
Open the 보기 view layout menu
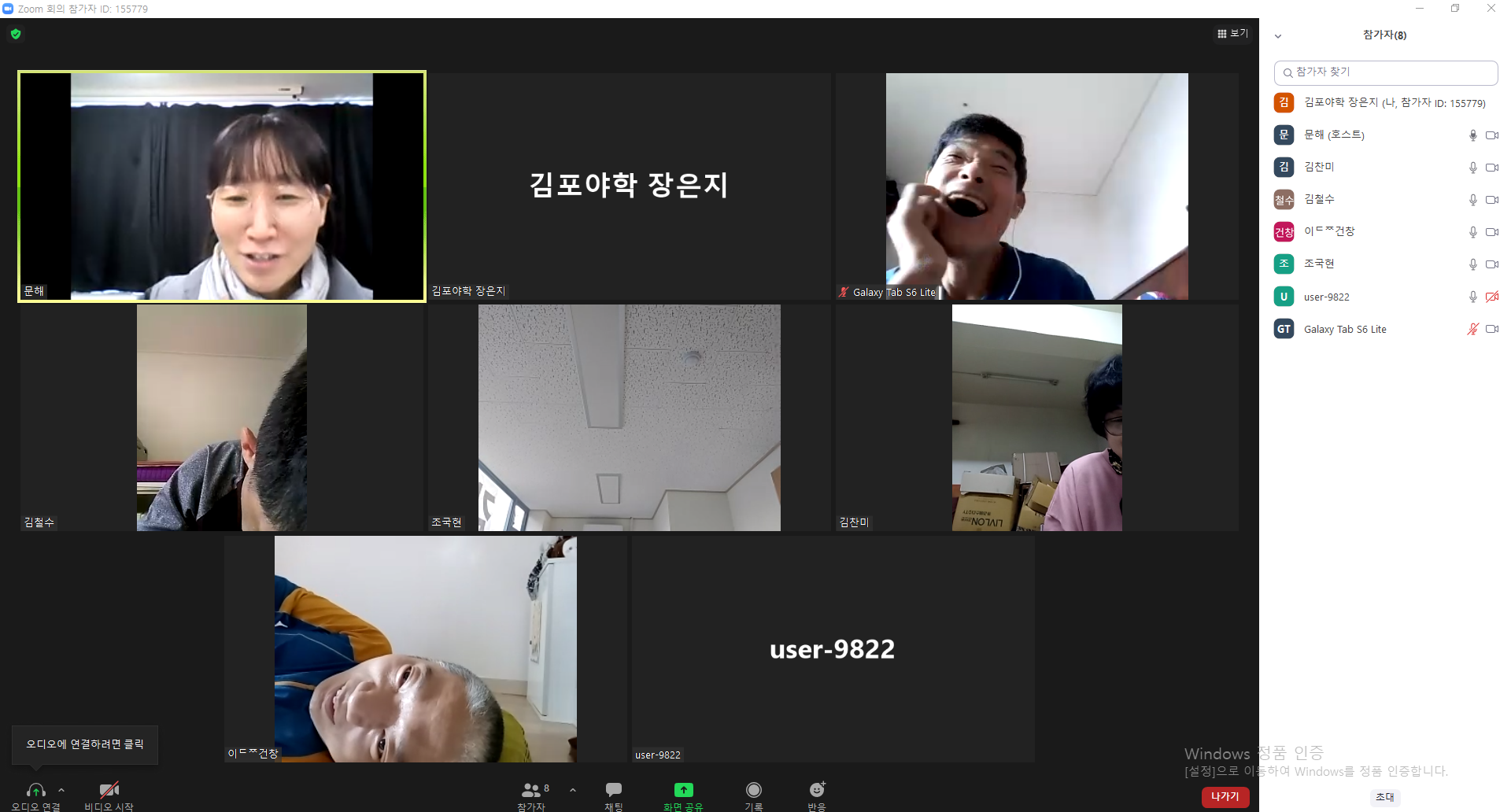[1232, 33]
